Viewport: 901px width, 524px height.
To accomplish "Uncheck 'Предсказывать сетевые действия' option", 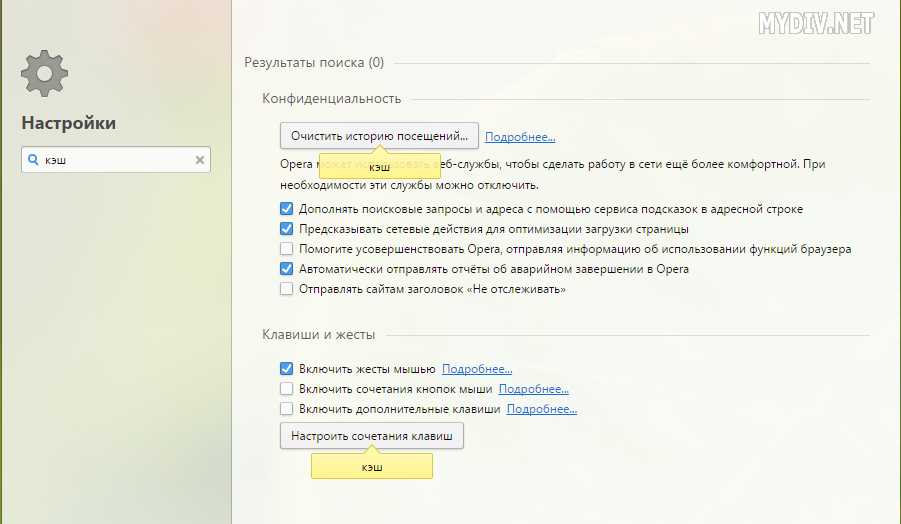I will coord(287,229).
